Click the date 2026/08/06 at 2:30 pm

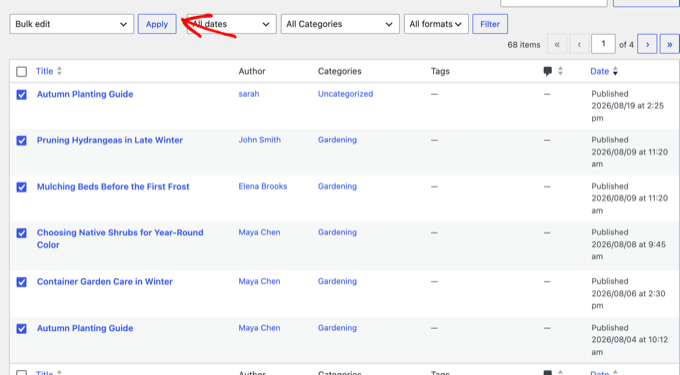tap(628, 299)
